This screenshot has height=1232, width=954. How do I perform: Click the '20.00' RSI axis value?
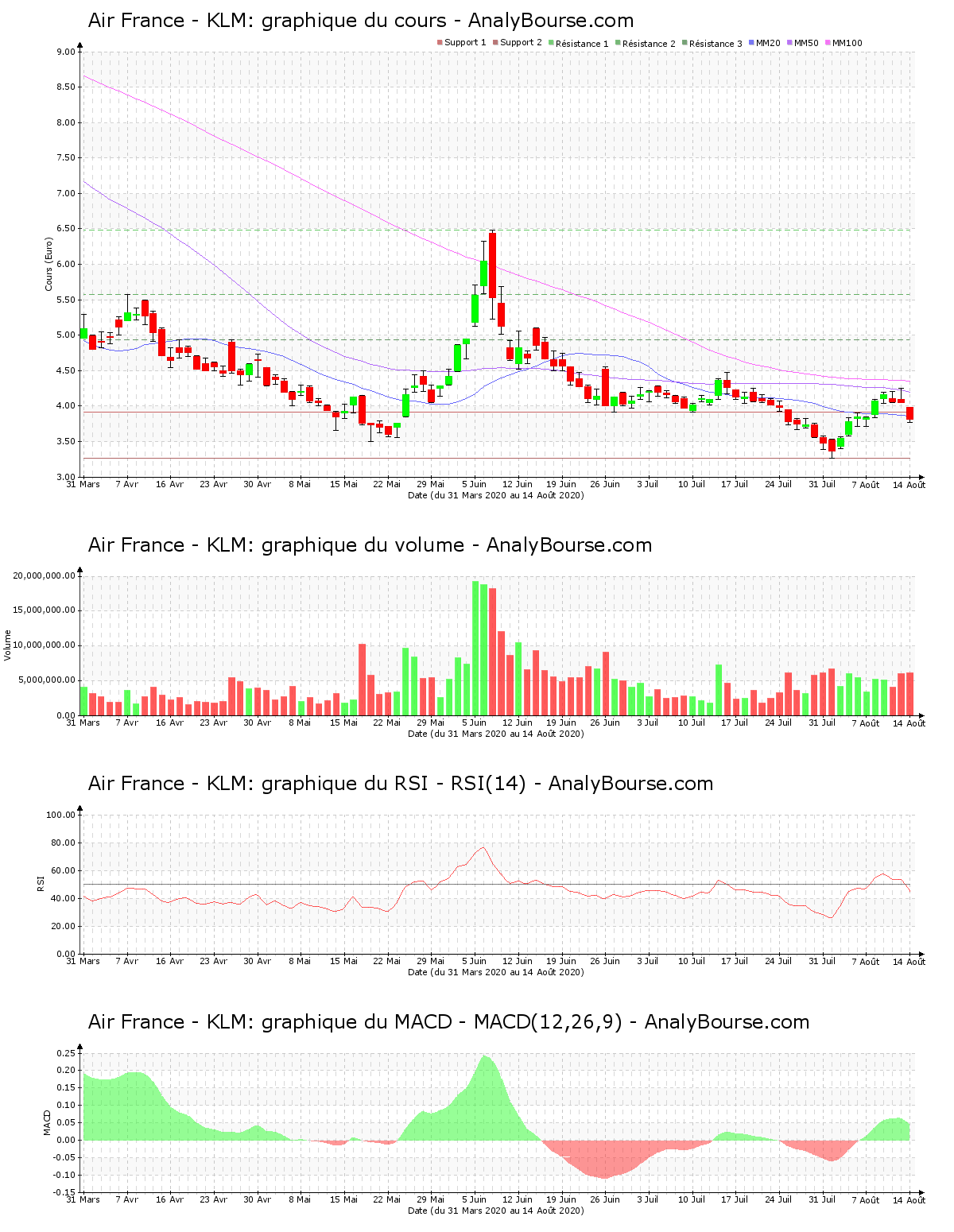[x=63, y=926]
